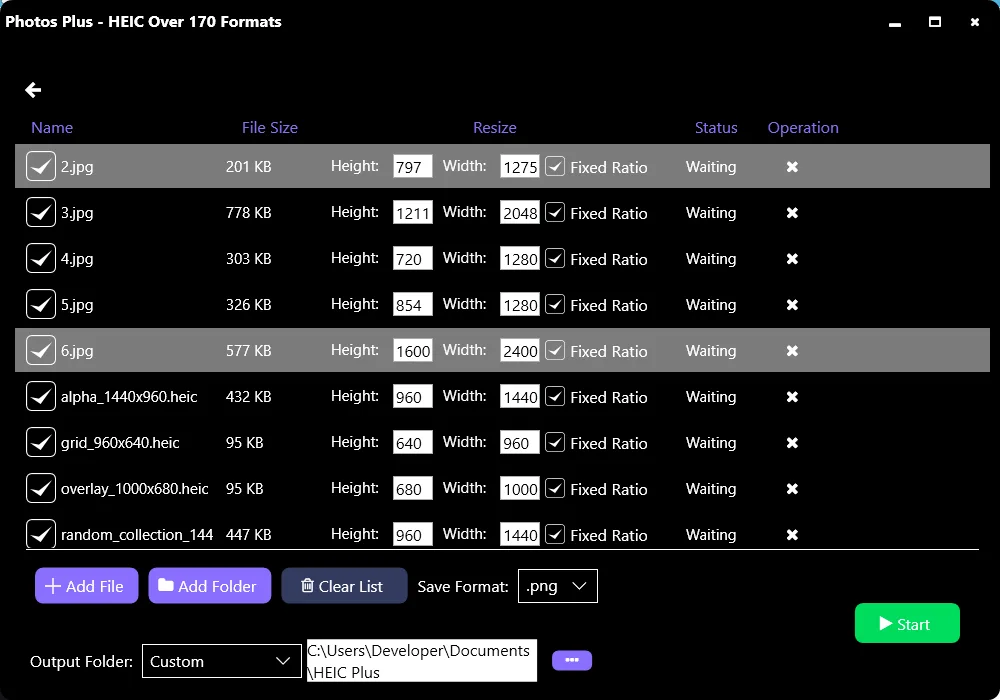Edit the Width field of 5.jpg
Image resolution: width=1000 pixels, height=700 pixels.
(x=520, y=304)
